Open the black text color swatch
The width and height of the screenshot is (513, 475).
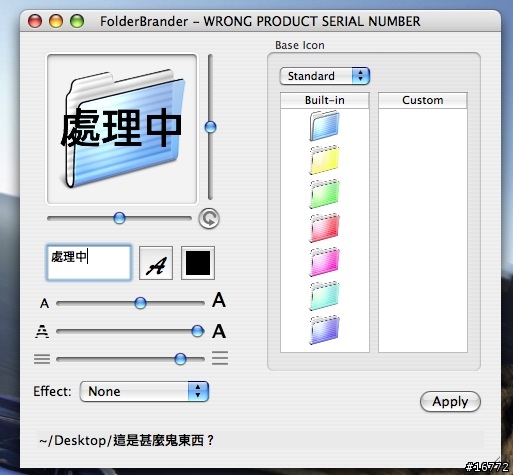198,263
